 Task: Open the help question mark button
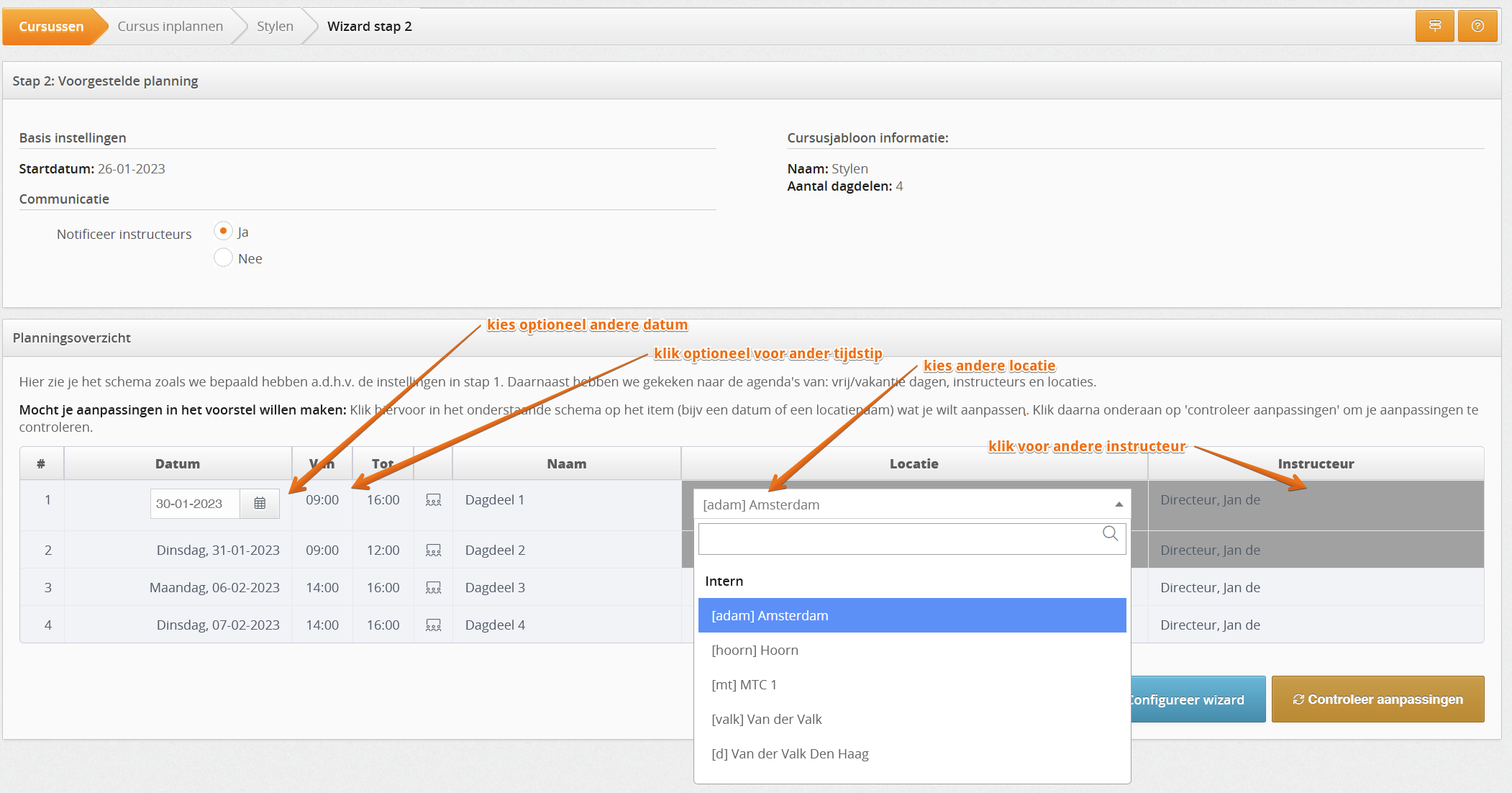[1477, 27]
